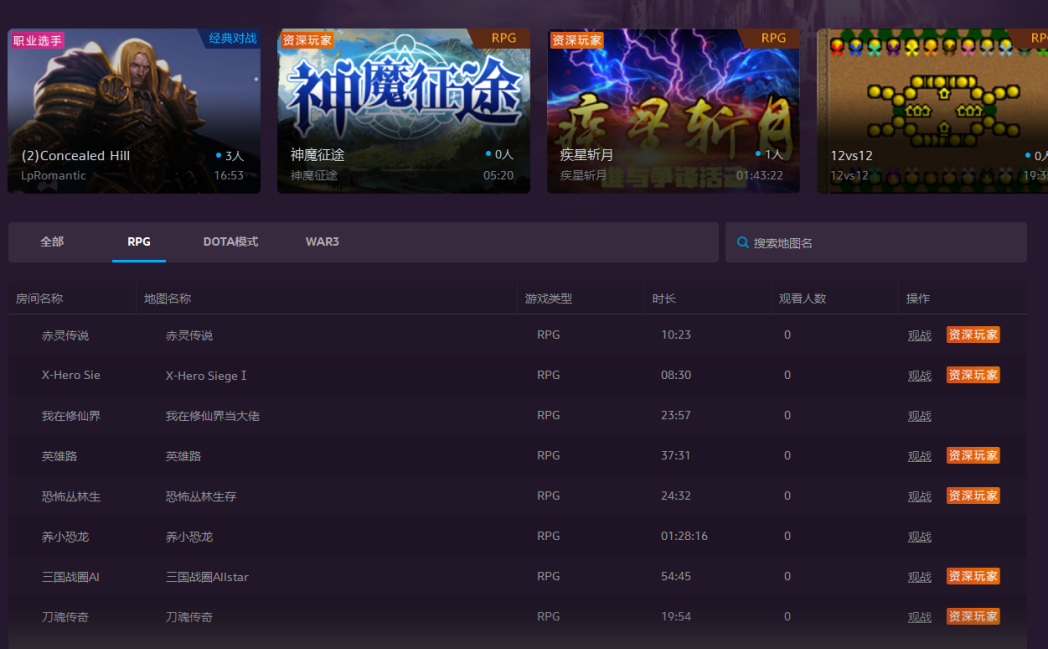Image resolution: width=1048 pixels, height=649 pixels.
Task: Click the 时长 column header
Action: click(664, 299)
